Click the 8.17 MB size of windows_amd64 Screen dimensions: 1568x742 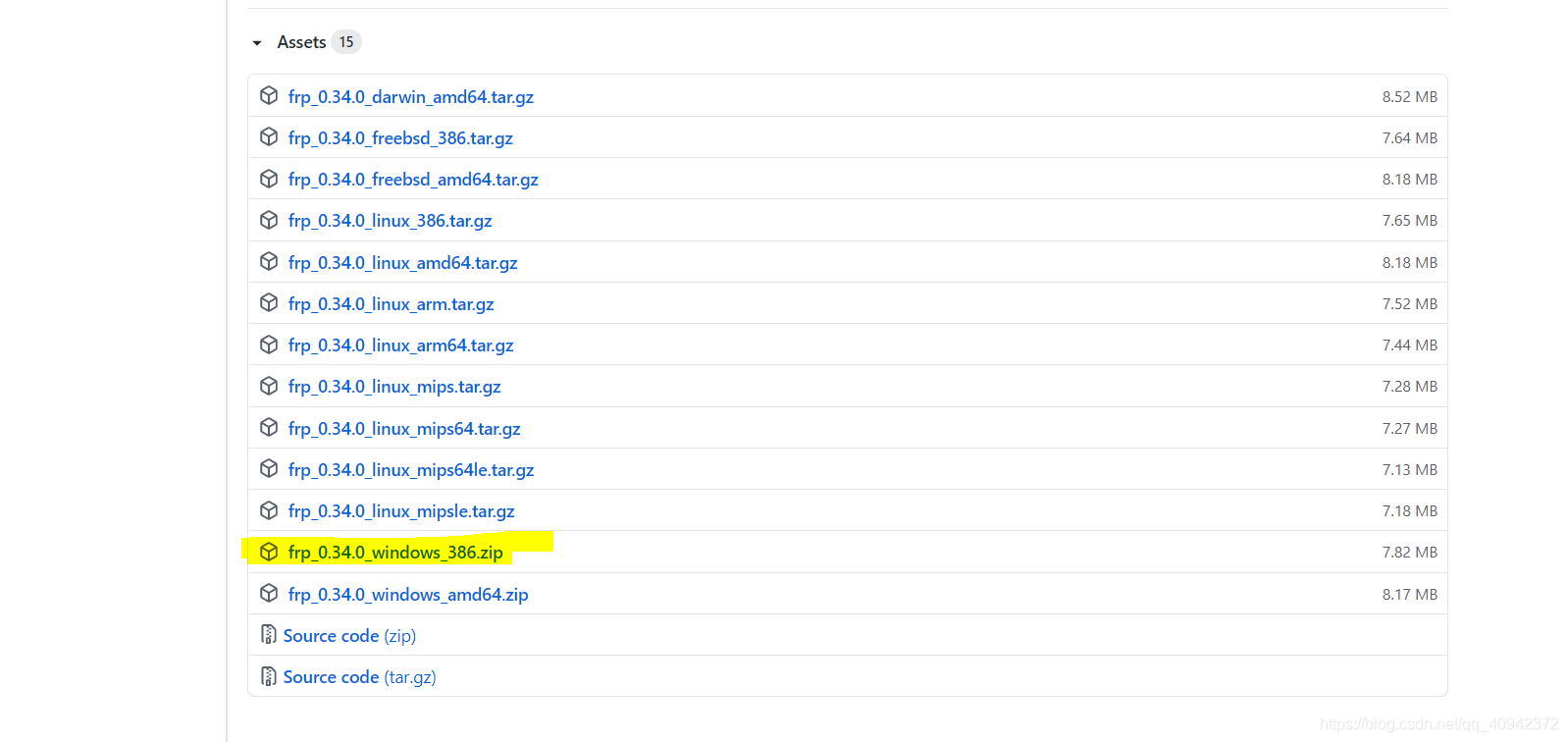click(1410, 595)
